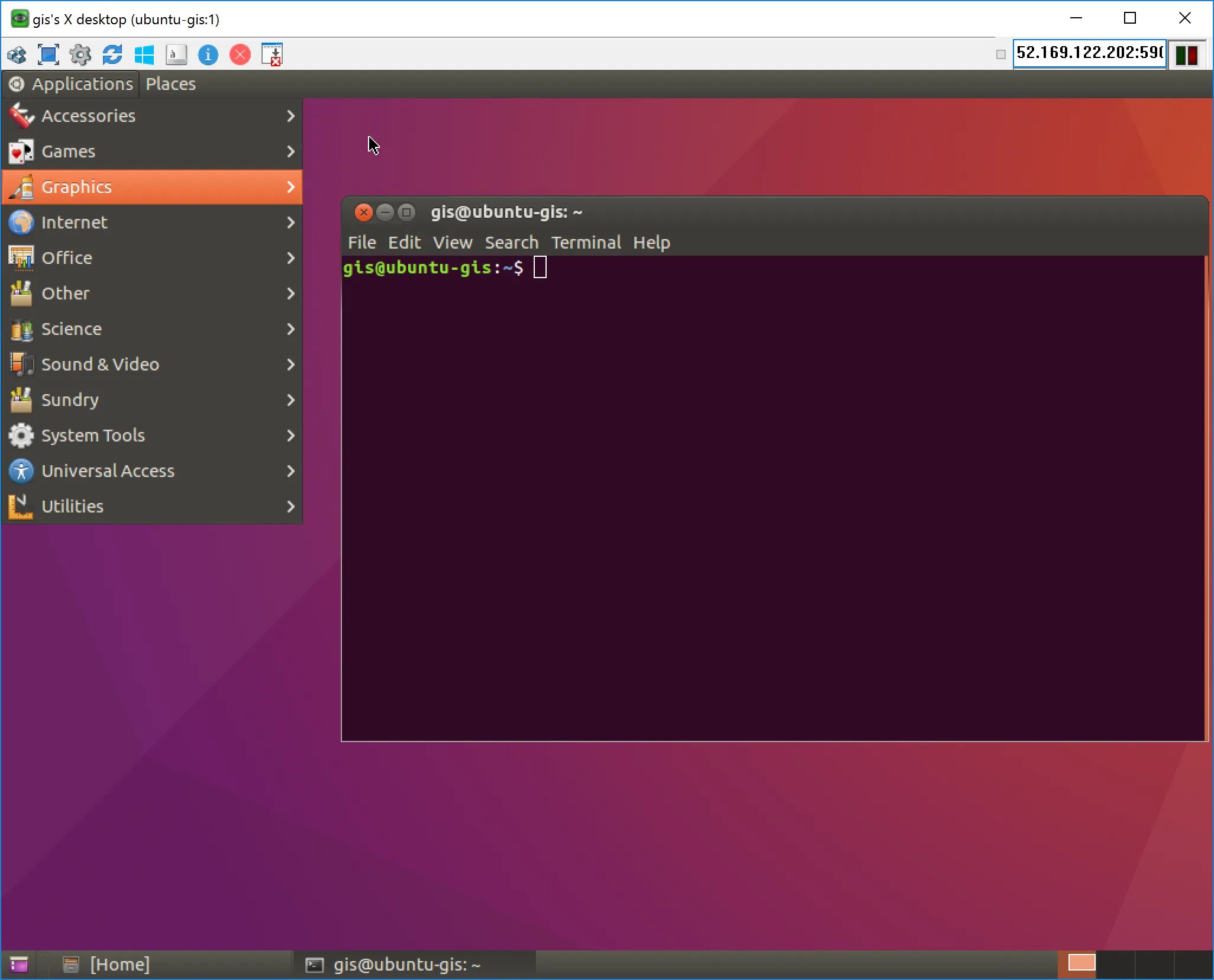Click the window with red X toolbar icon

click(272, 55)
